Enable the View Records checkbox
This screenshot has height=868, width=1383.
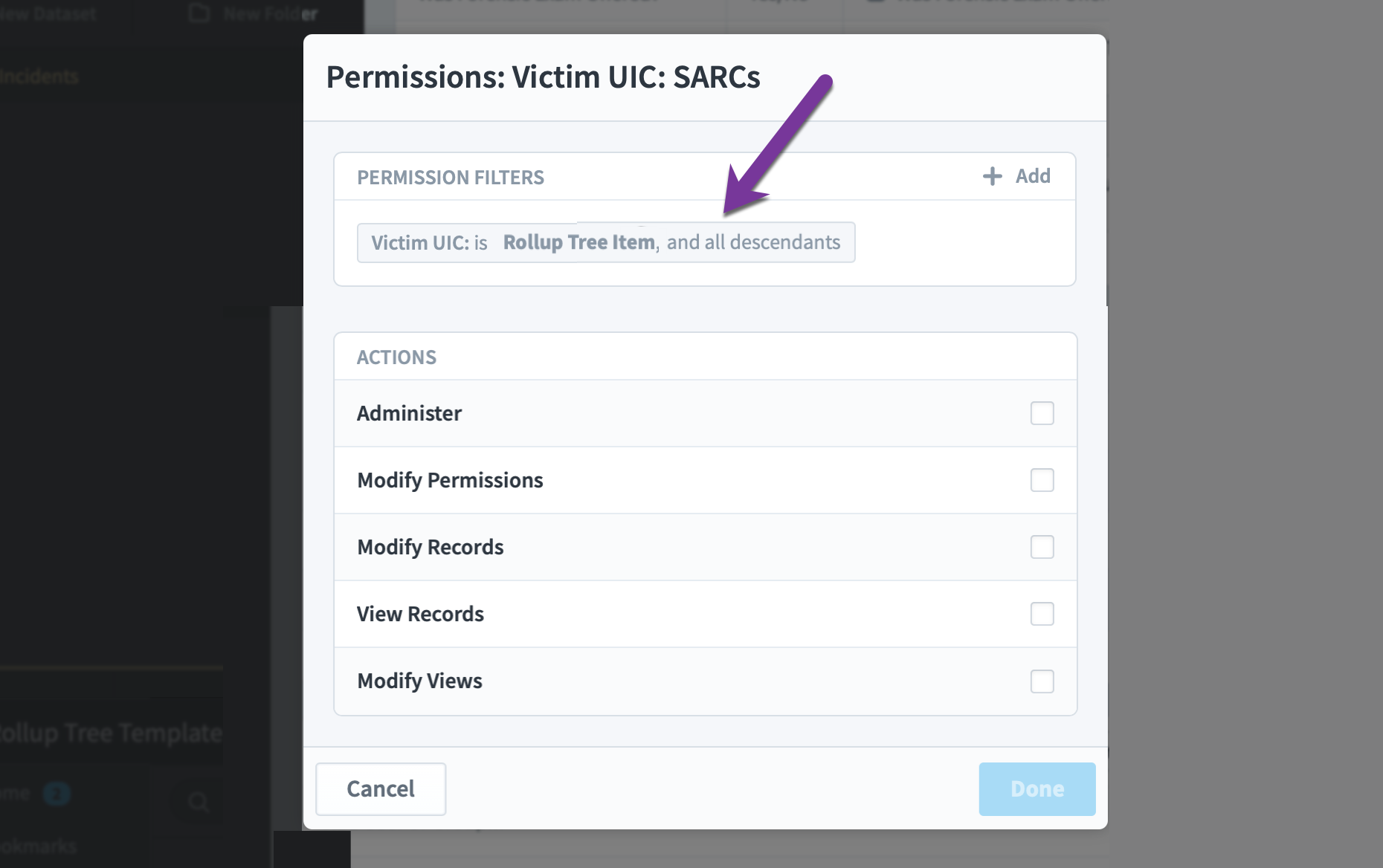click(1042, 614)
